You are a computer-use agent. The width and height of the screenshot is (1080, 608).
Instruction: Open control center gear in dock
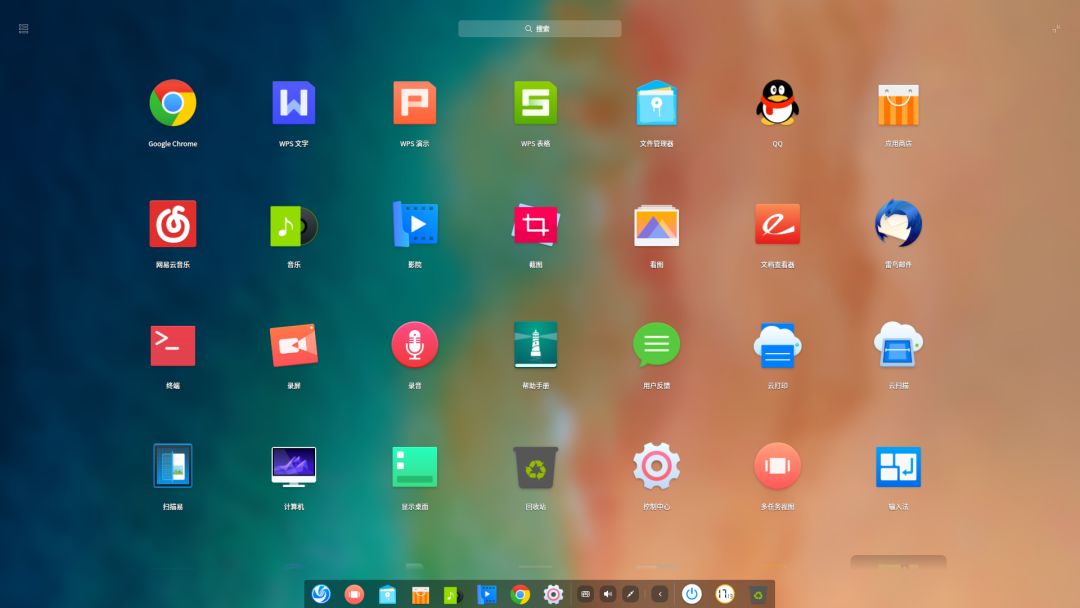click(553, 594)
